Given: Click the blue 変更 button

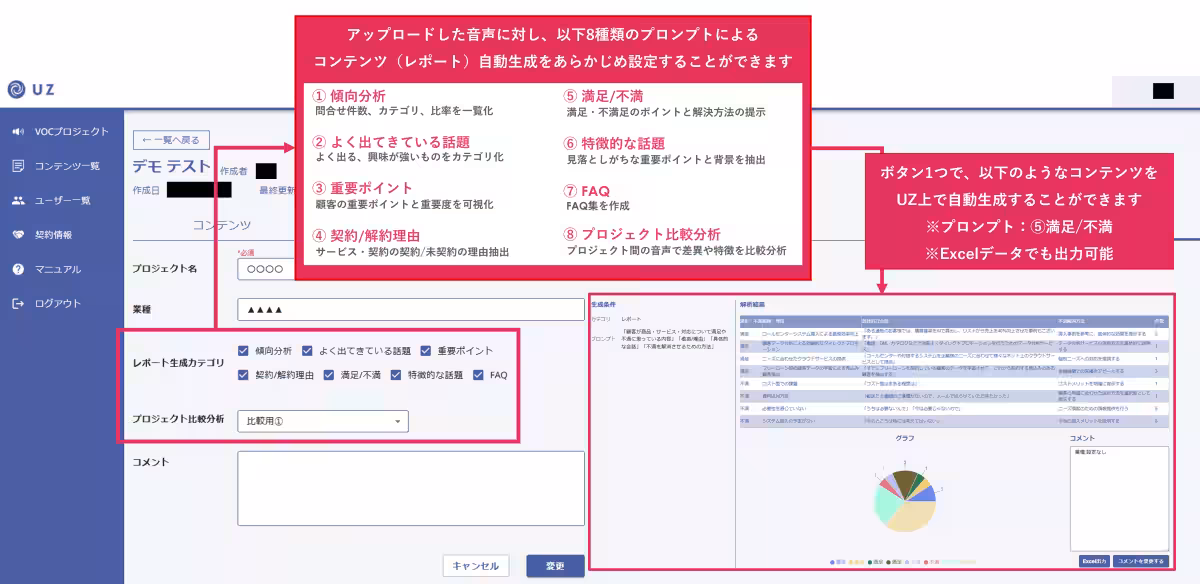Looking at the screenshot, I should [x=555, y=566].
